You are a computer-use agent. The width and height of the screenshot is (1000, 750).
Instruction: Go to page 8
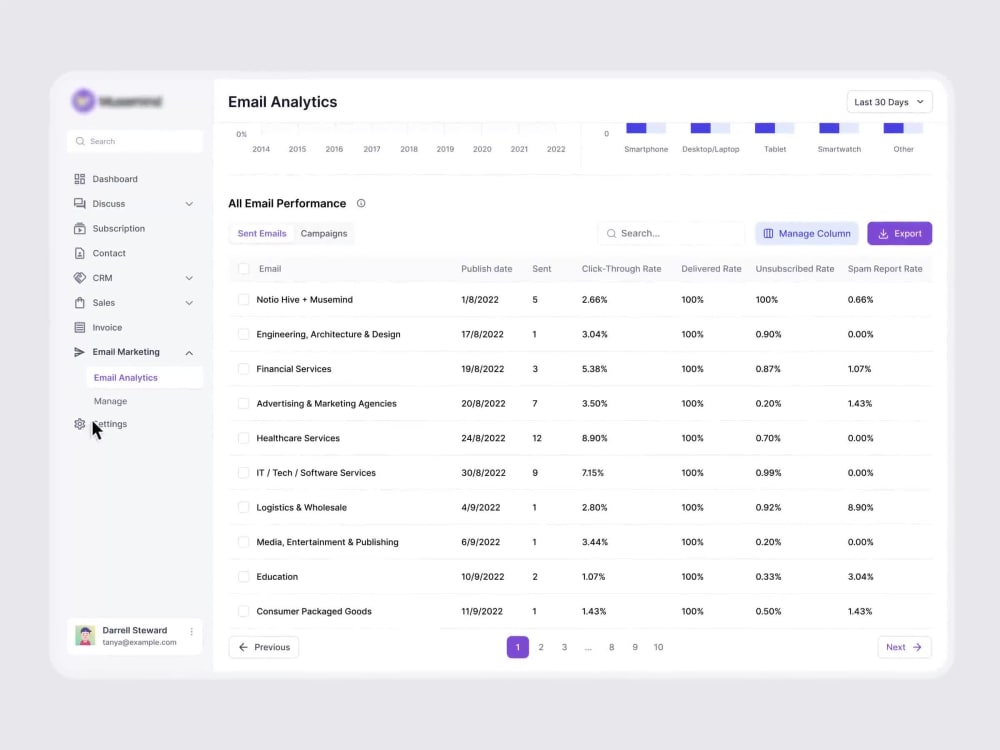612,647
